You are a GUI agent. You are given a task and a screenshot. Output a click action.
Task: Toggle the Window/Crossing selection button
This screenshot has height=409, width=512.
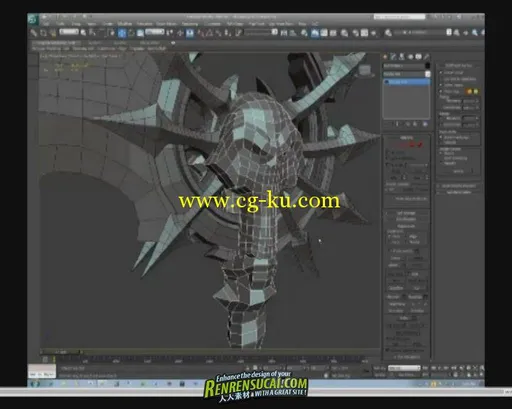point(112,33)
